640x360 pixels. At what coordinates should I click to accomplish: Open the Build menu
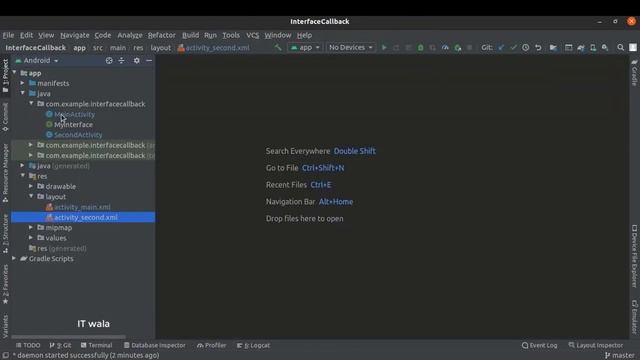pos(190,35)
